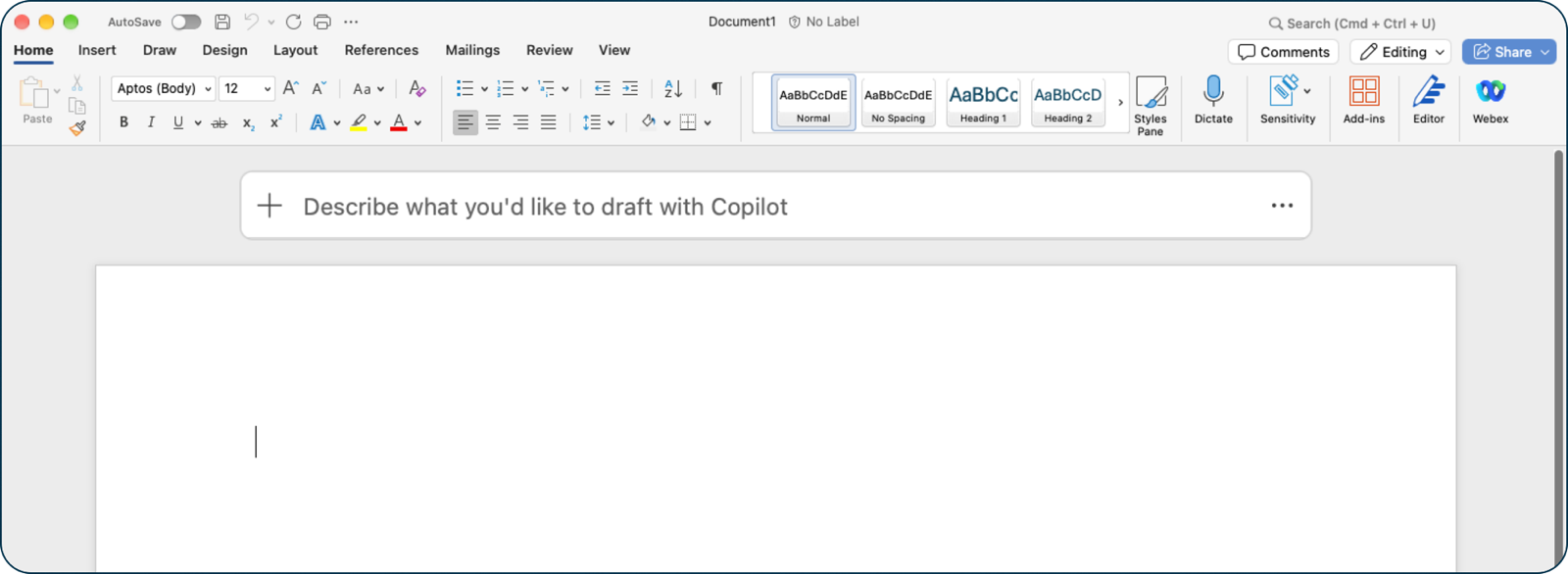Open the Change Case Aa dropdown

click(x=368, y=88)
